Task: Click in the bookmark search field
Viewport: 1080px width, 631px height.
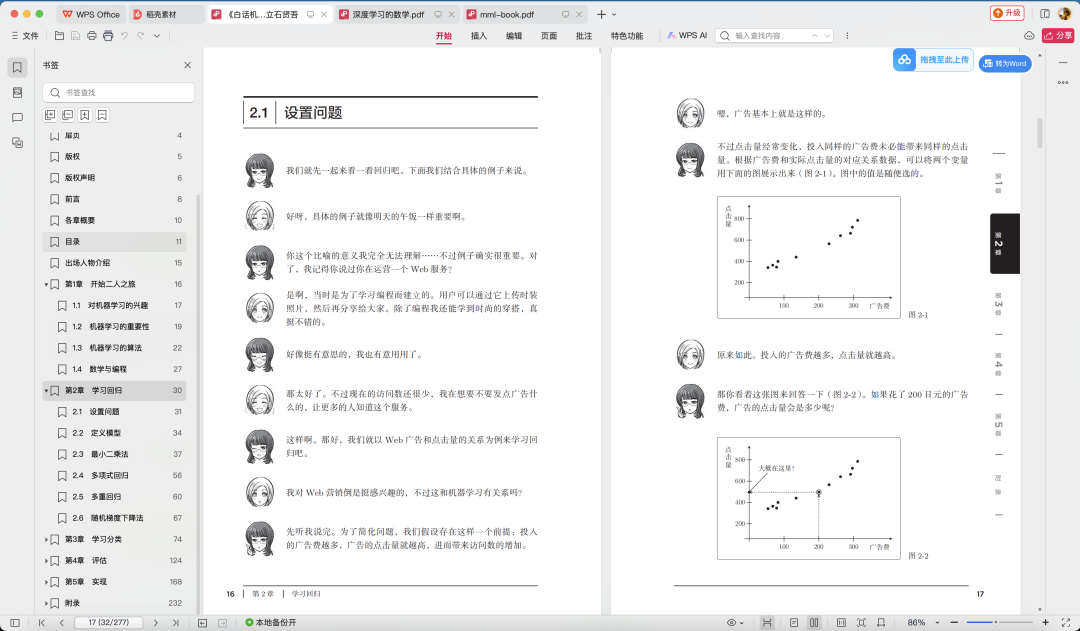Action: point(118,92)
